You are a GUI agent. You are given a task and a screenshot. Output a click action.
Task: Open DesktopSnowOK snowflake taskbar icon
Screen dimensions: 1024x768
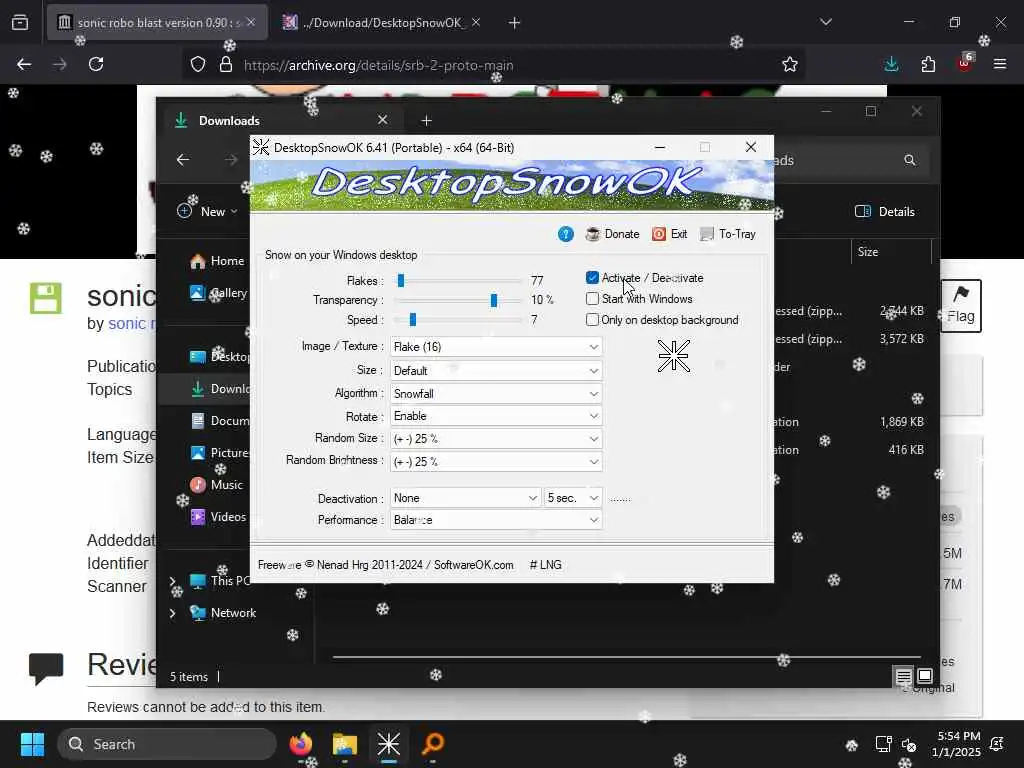coord(389,744)
